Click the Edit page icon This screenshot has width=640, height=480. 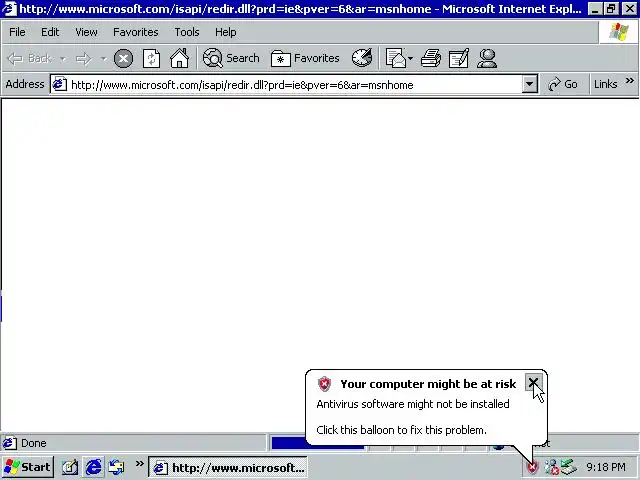click(459, 58)
